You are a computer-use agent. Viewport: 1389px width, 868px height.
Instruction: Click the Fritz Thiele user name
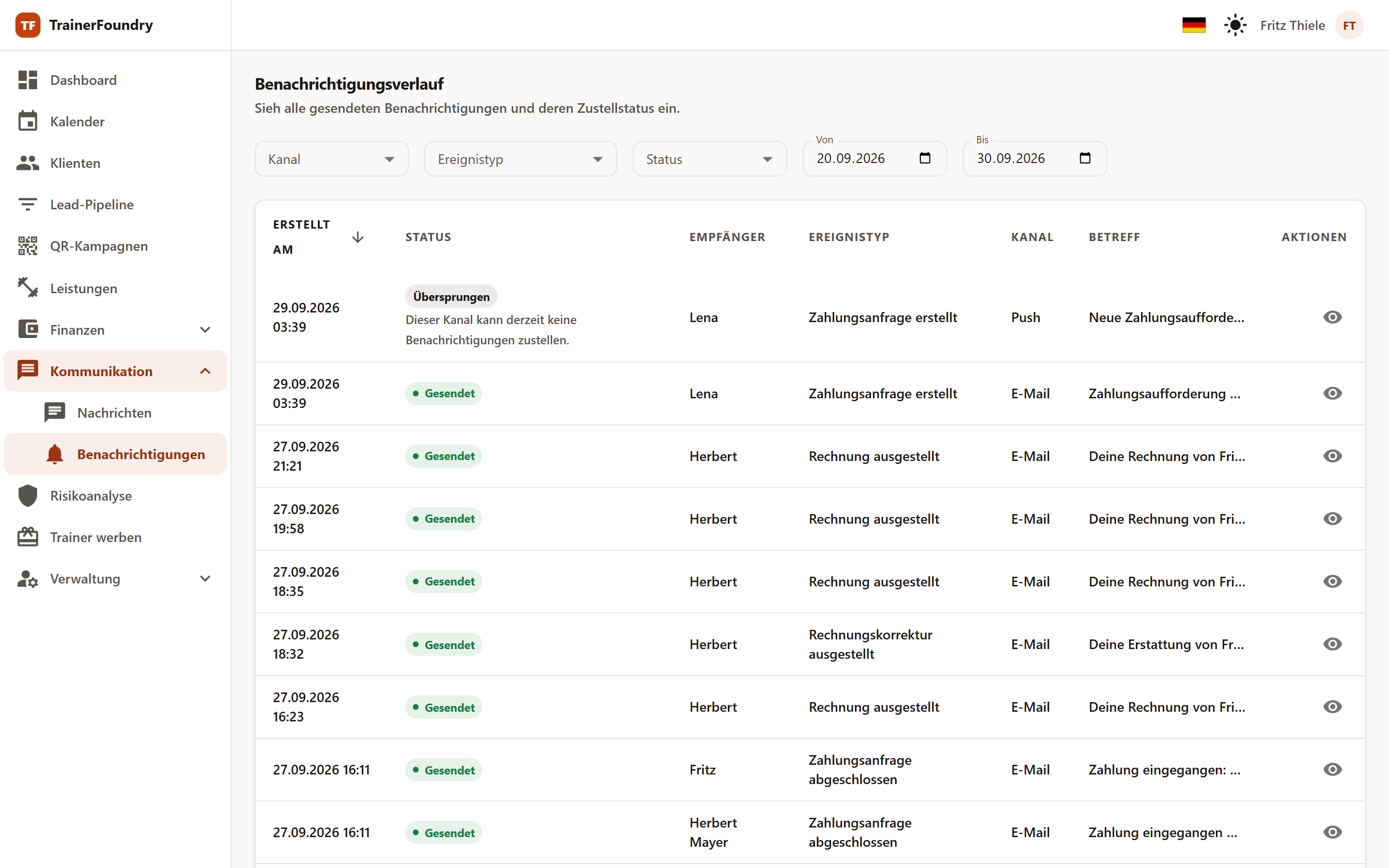click(x=1293, y=25)
